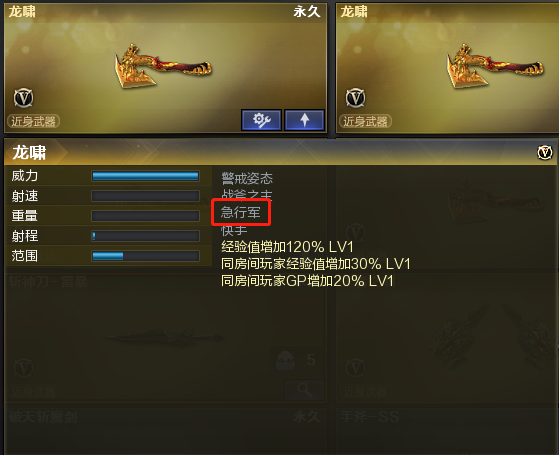
Task: Click the V emblem in the 龙啸 detail header
Action: click(x=545, y=153)
